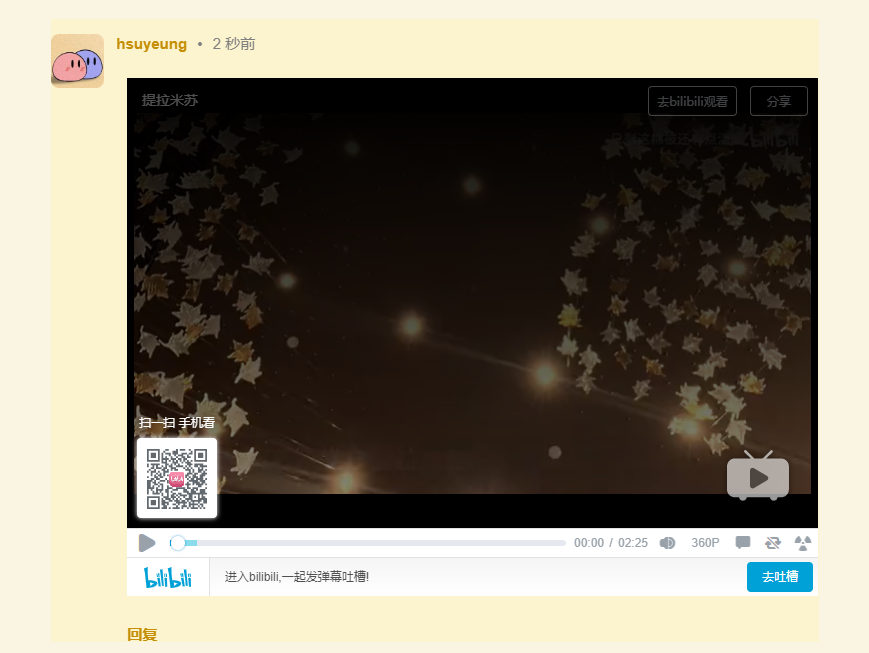Click the bilibili logo below the player
Viewport: 869px width, 653px height.
[168, 577]
